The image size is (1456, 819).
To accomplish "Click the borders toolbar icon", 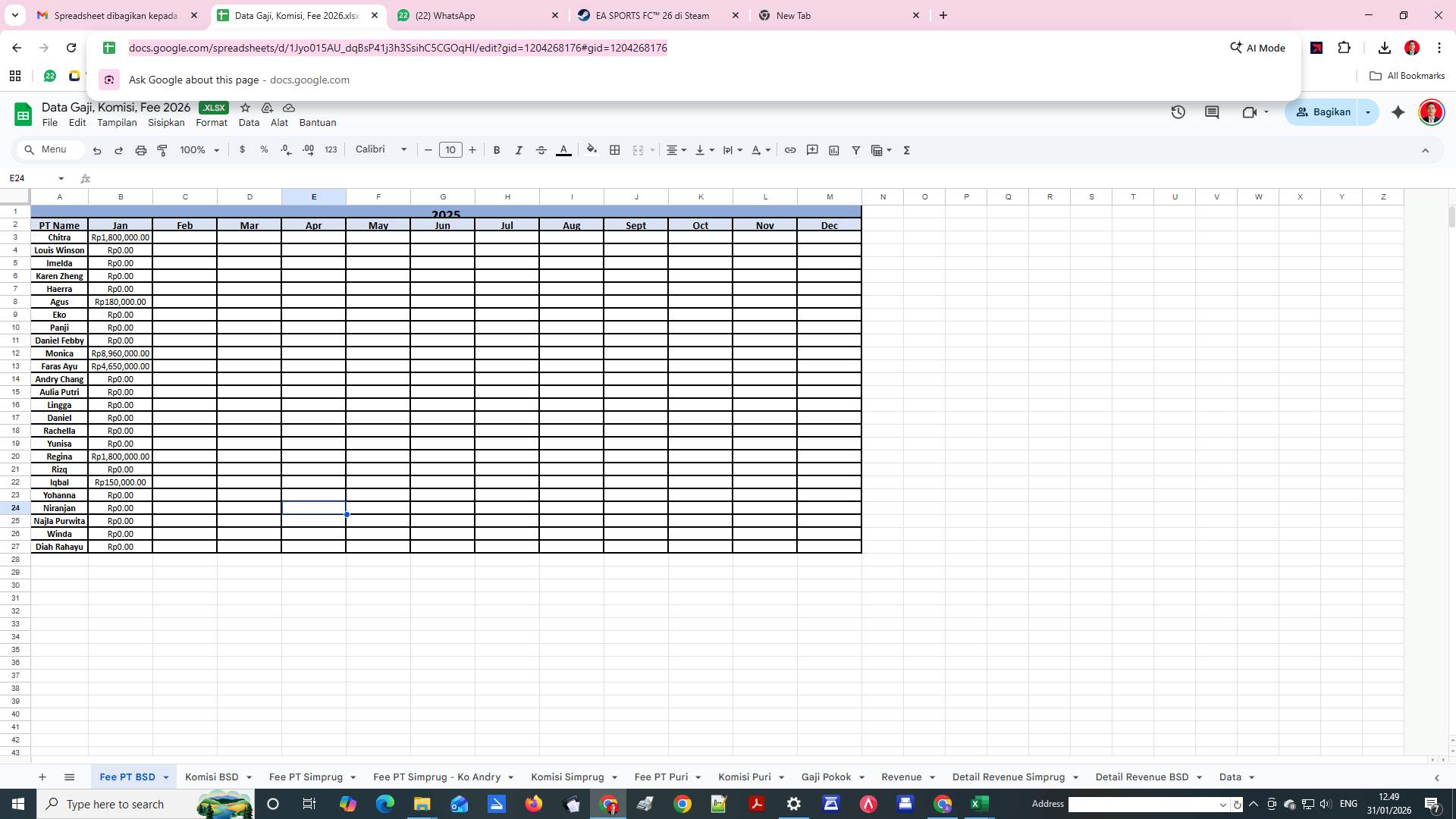I will [x=615, y=150].
